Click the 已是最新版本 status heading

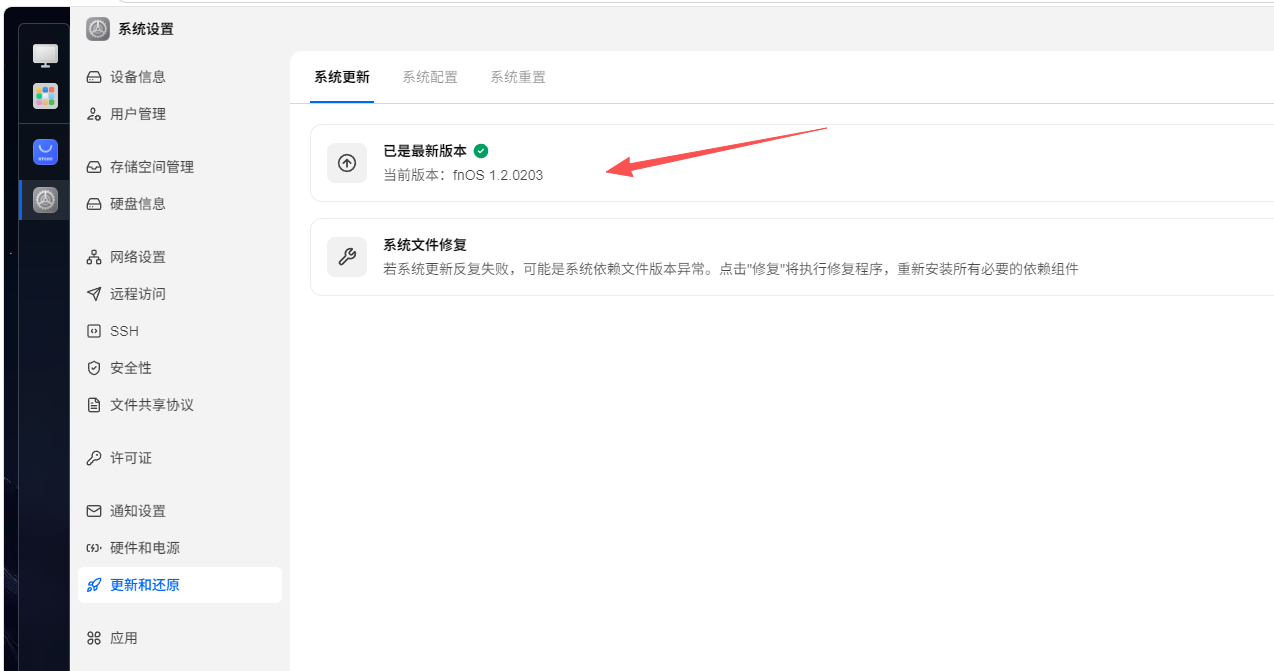pyautogui.click(x=425, y=151)
